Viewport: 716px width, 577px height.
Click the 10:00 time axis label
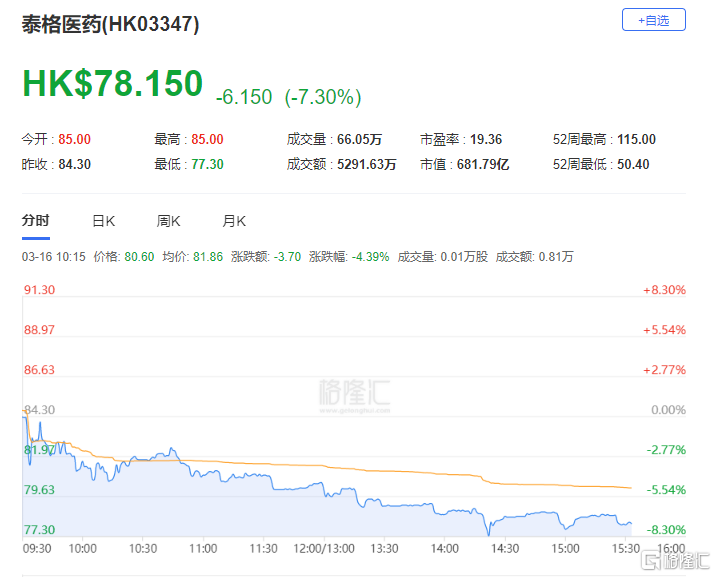click(83, 548)
